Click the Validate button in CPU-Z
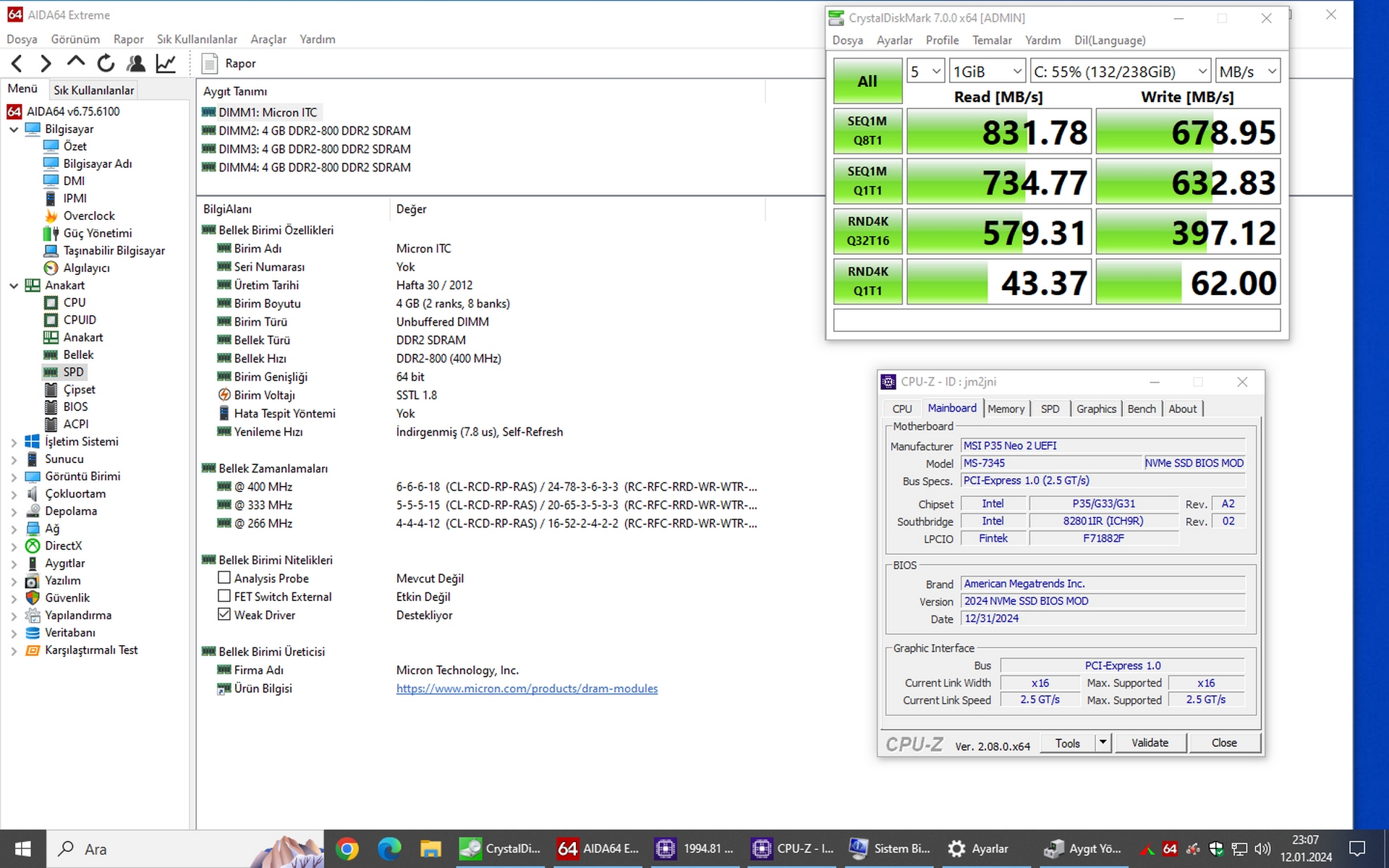The width and height of the screenshot is (1389, 868). pyautogui.click(x=1150, y=743)
